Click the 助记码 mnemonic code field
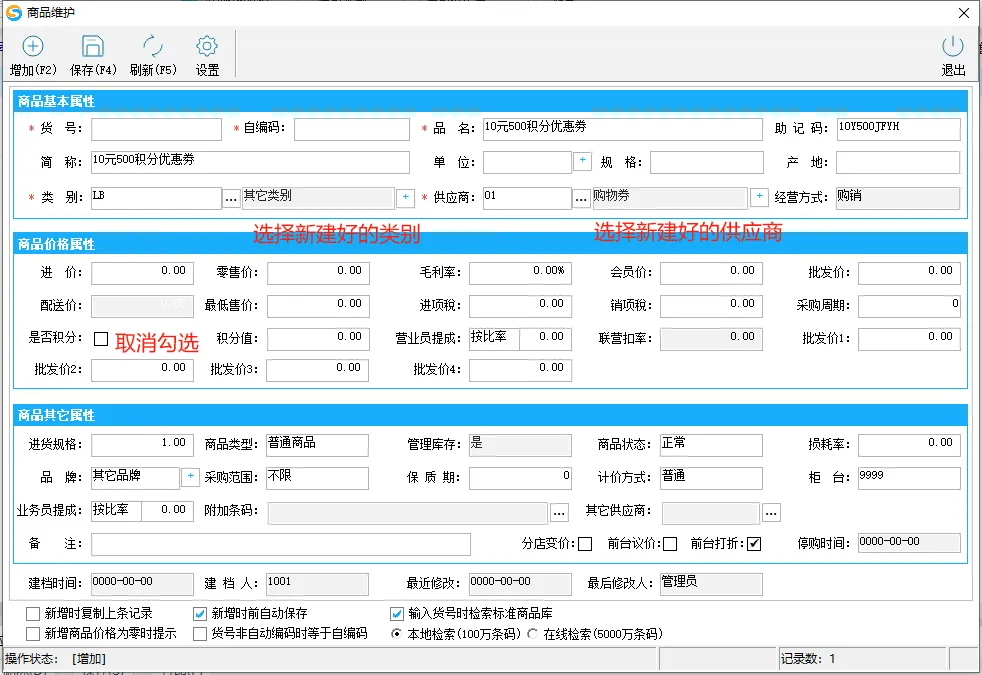This screenshot has width=982, height=675. click(x=898, y=129)
